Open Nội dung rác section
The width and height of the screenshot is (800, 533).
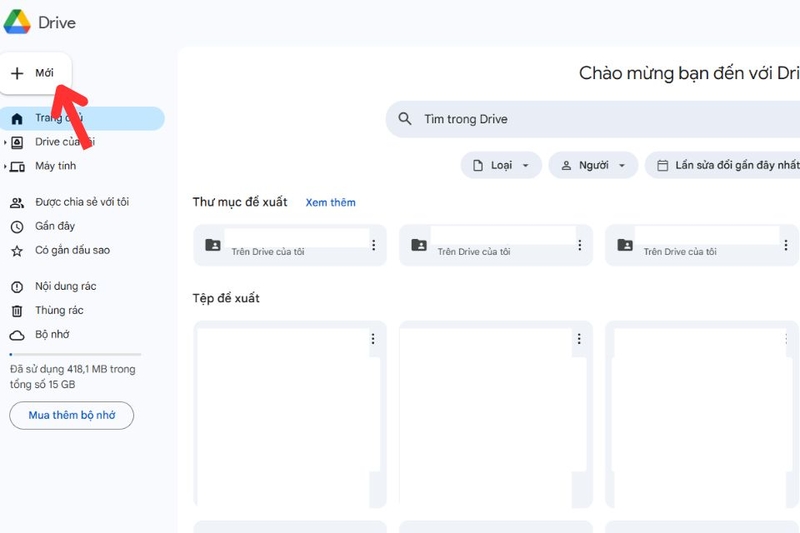(65, 286)
